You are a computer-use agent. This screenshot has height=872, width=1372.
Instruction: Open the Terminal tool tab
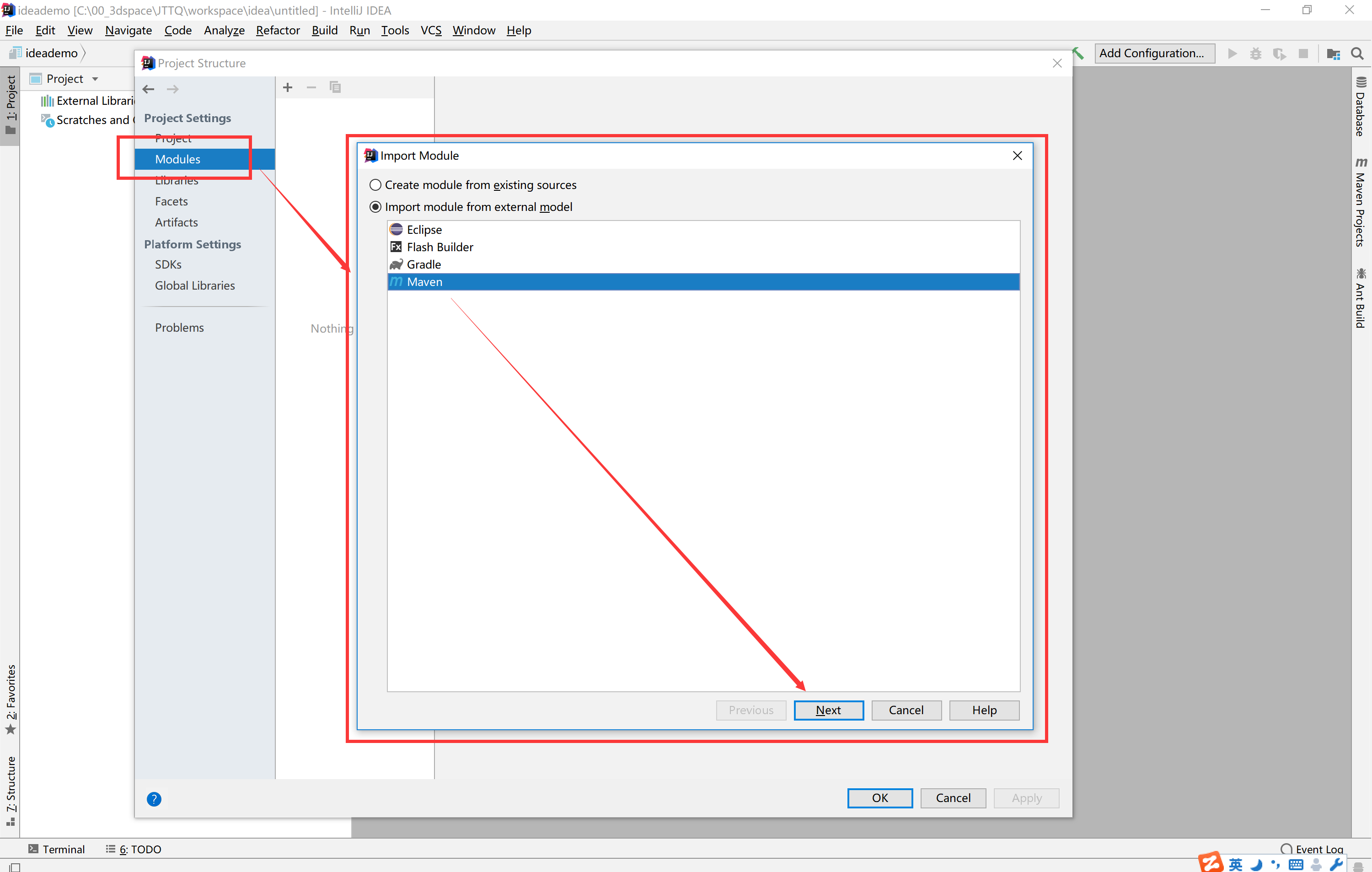[56, 849]
